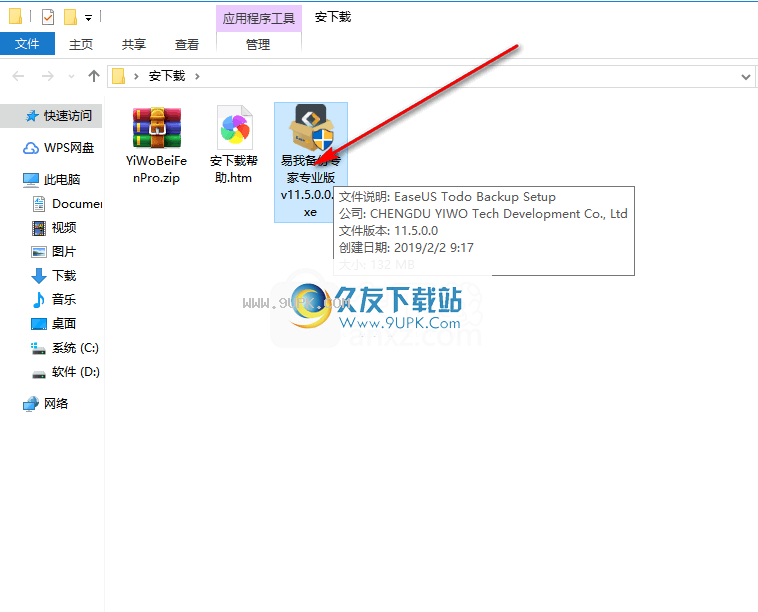The height and width of the screenshot is (612, 758).
Task: Click folder icon in address bar
Action: (x=118, y=76)
